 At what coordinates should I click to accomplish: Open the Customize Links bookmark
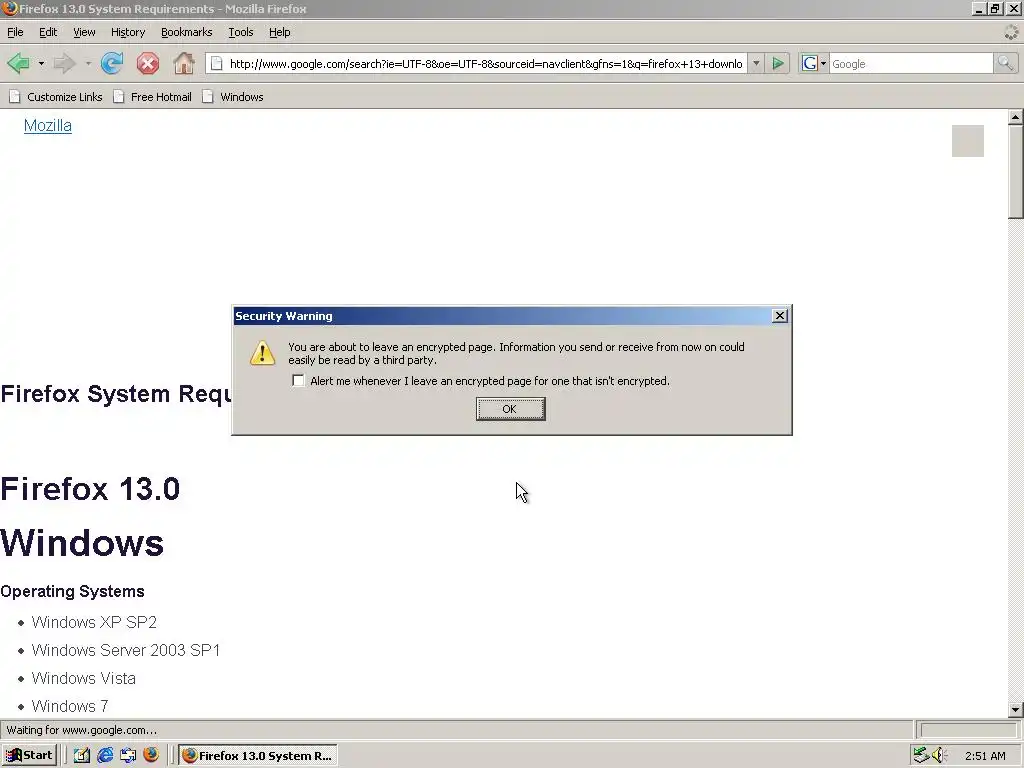pyautogui.click(x=56, y=97)
